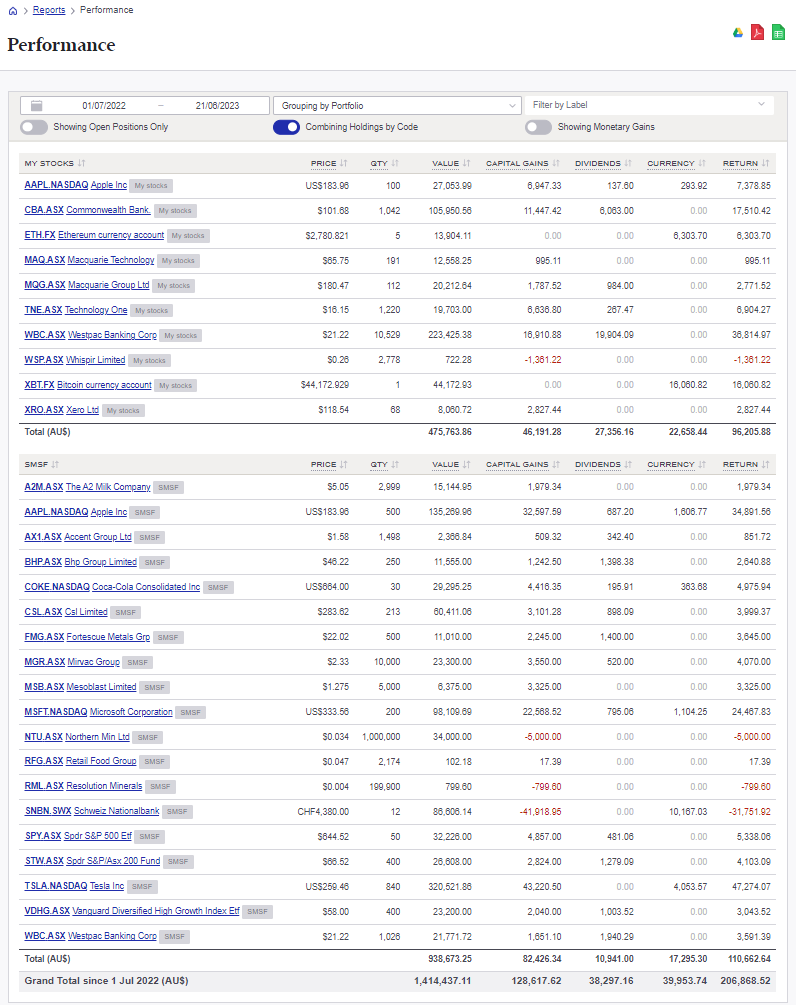Open MQG.ASX Macquarie Group Ltd
Screen dimensions: 796x1005
87,285
